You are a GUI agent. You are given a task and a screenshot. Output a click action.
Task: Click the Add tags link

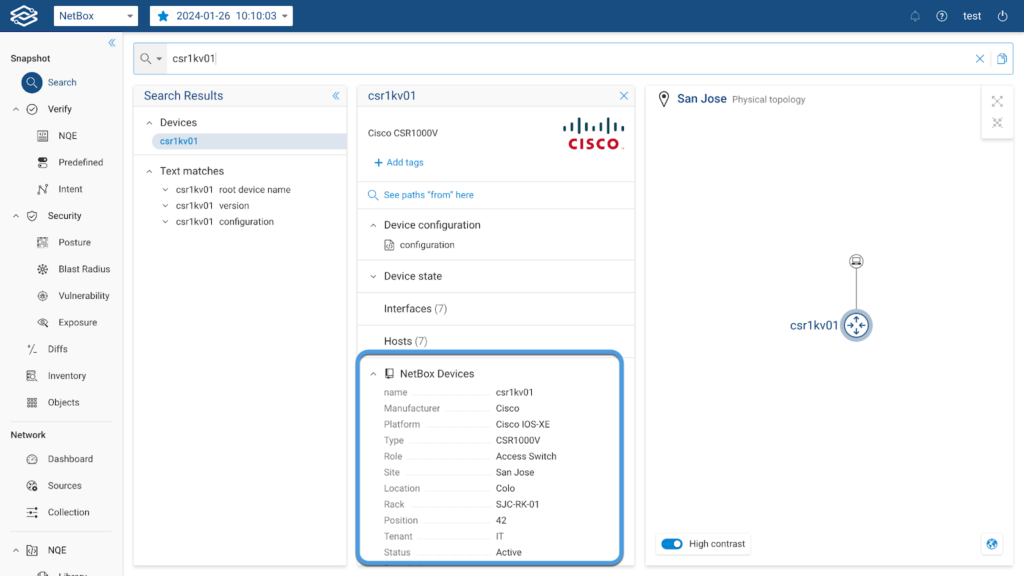click(399, 163)
